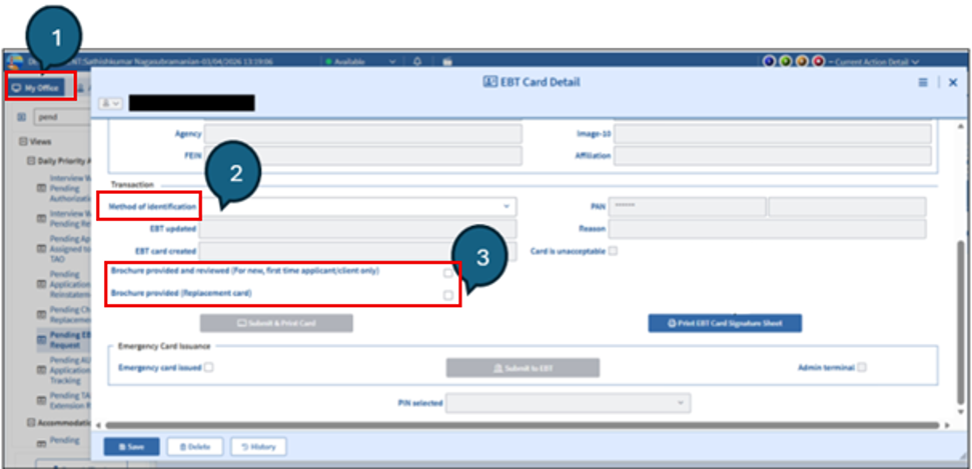Click the Submit to EBT button

point(523,368)
